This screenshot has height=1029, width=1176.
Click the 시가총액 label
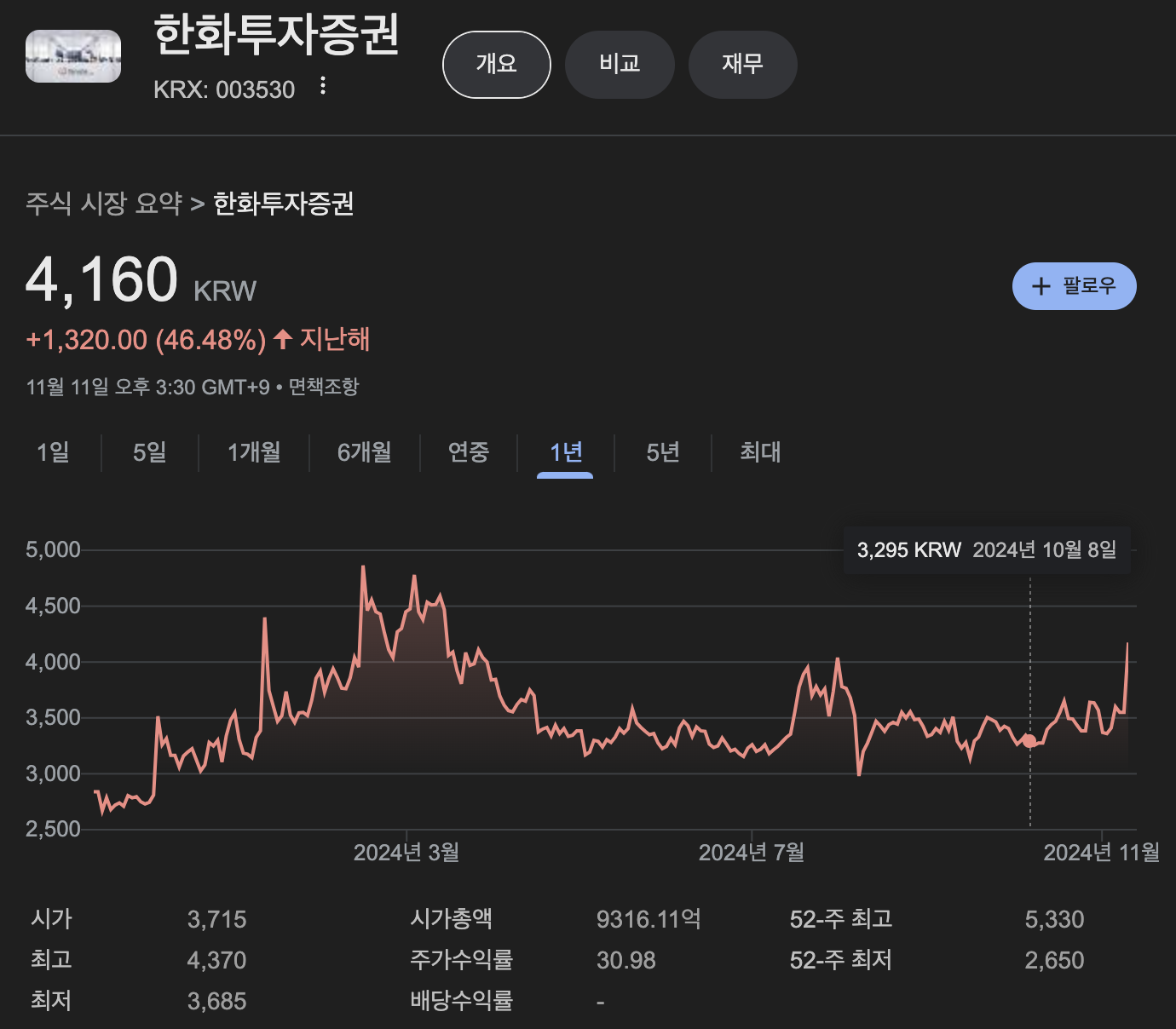(x=451, y=919)
